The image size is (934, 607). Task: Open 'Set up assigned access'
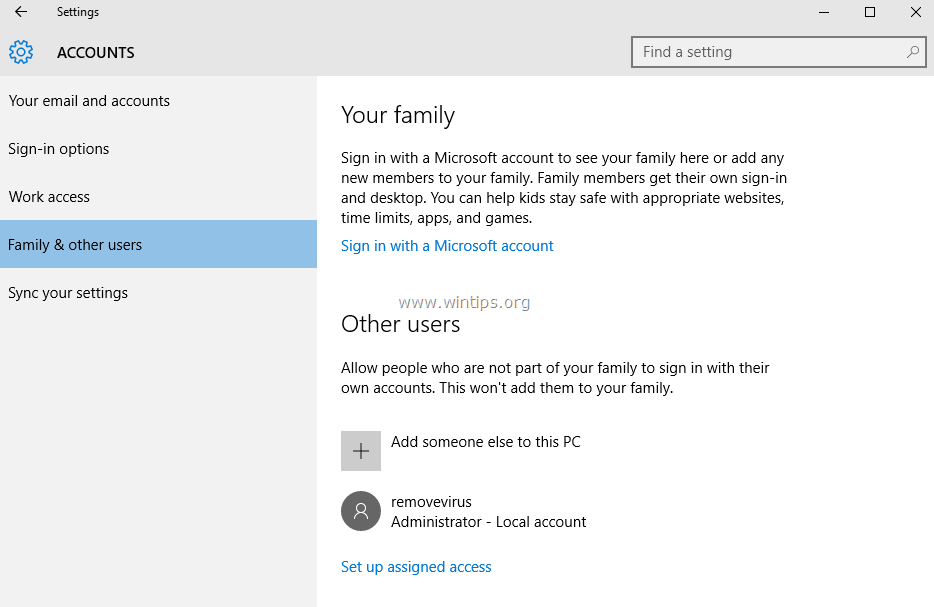pos(416,566)
